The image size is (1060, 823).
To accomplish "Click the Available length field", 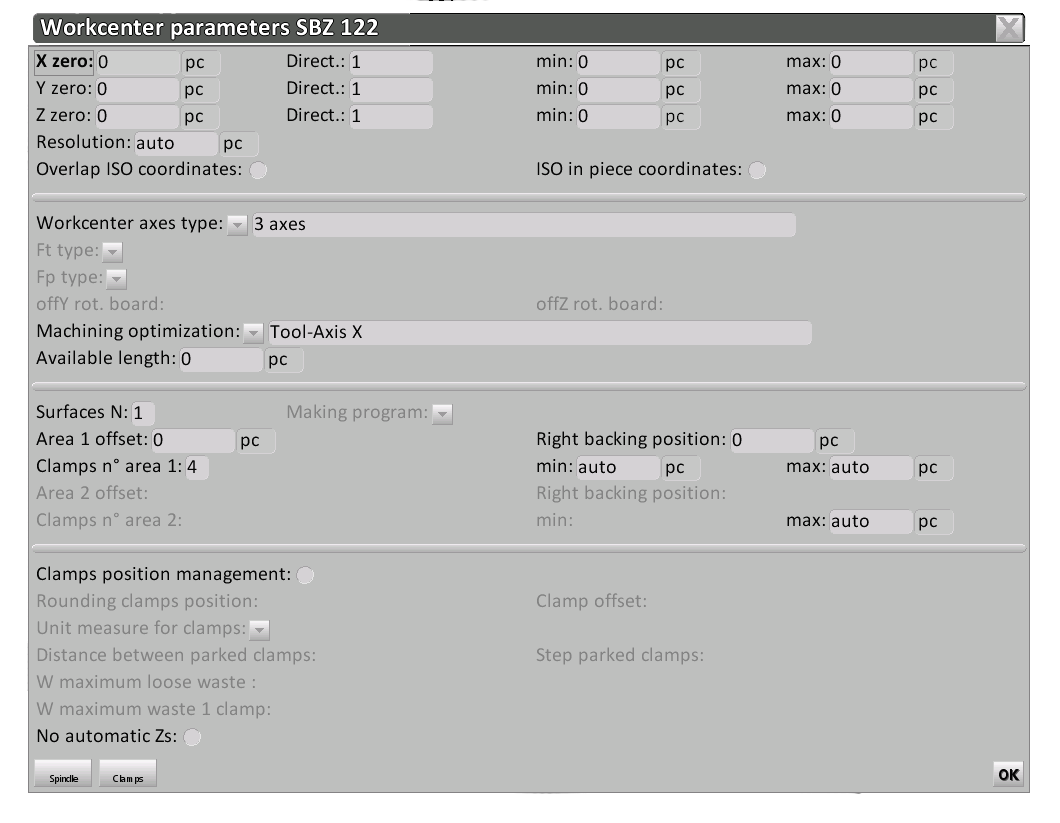I will click(x=220, y=359).
